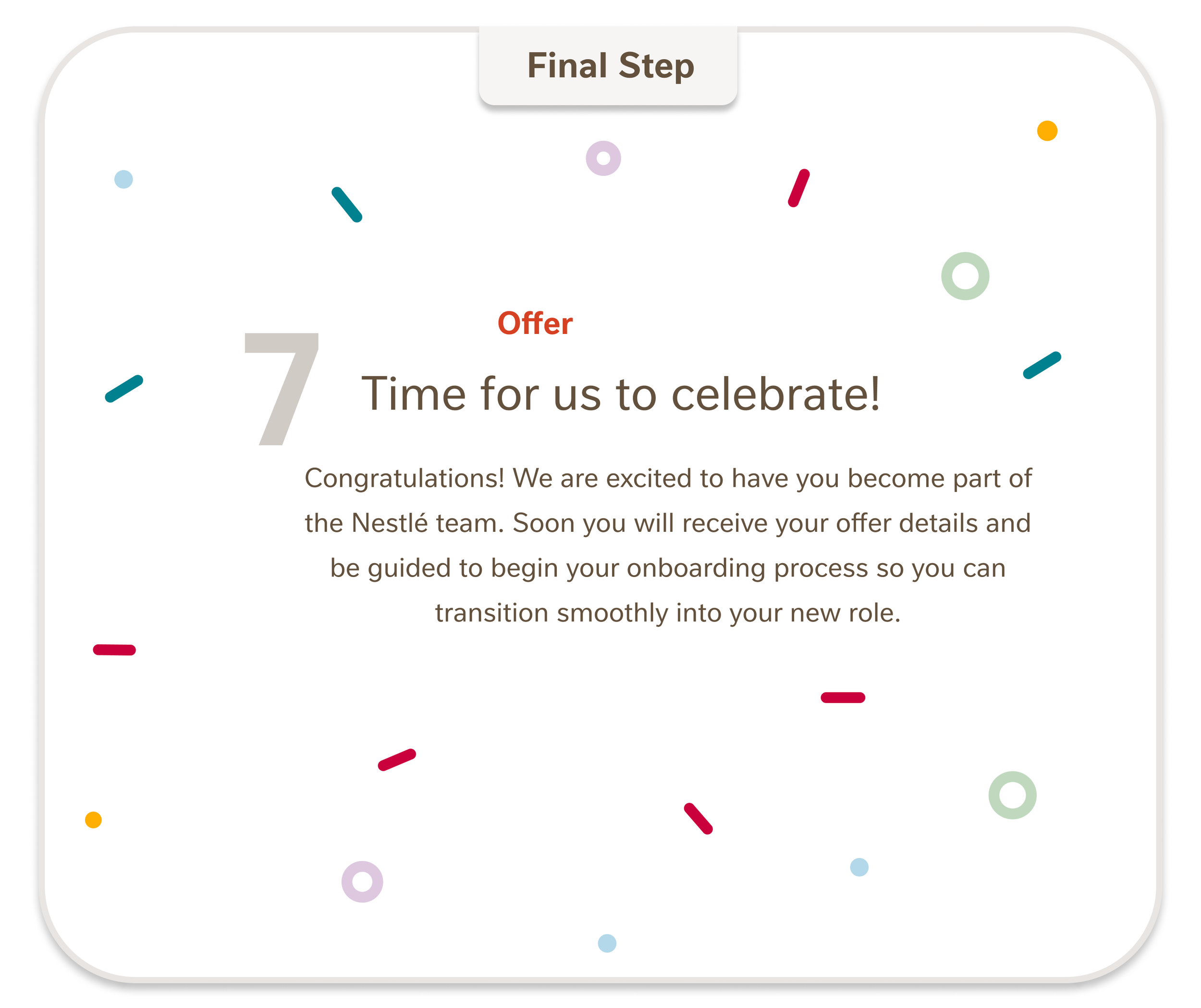Screen dimensions: 1201x1008
Task: Click the orange dot near the bottom-left corner
Action: click(x=93, y=820)
